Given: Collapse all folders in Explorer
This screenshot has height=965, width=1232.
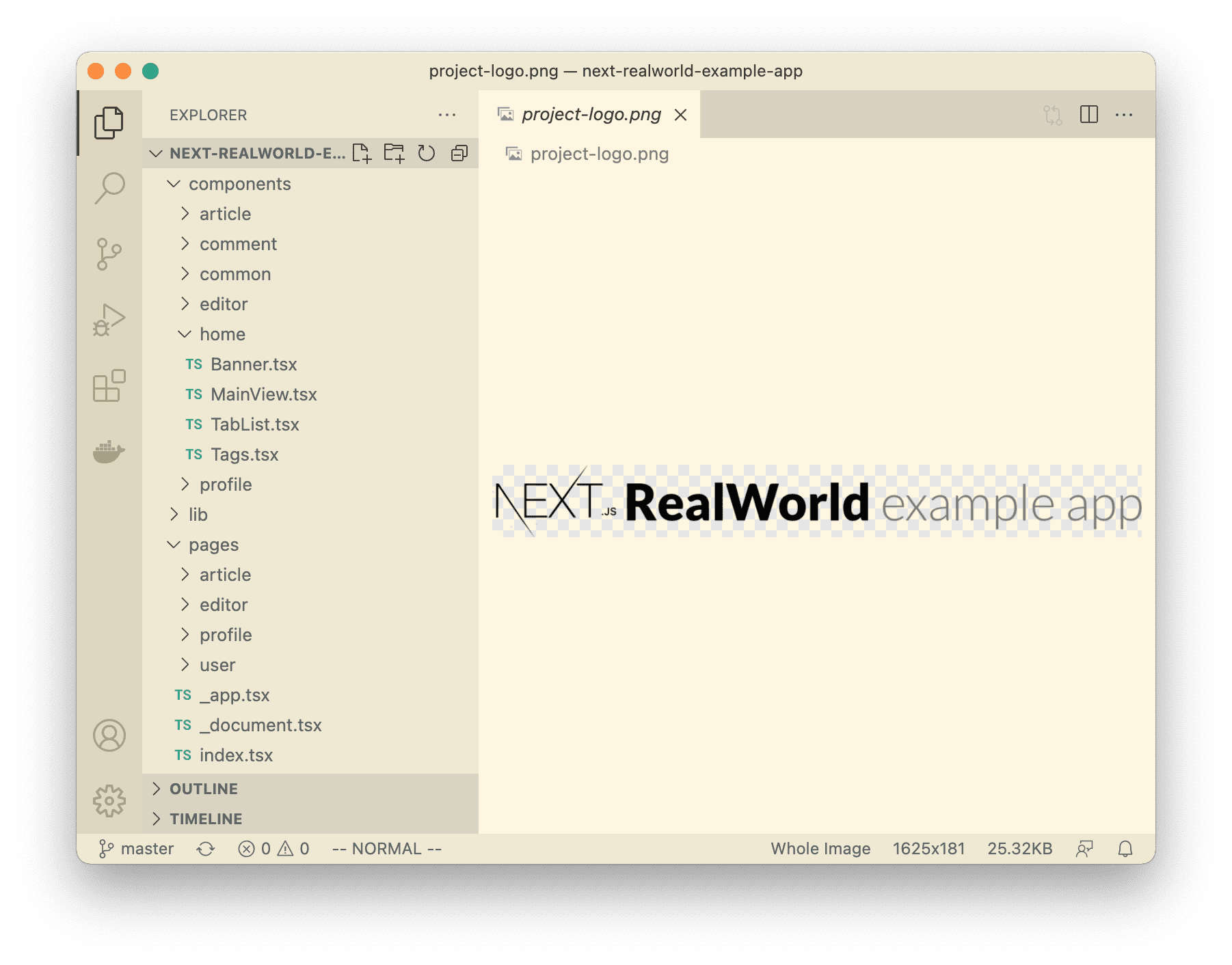Looking at the screenshot, I should tap(459, 153).
